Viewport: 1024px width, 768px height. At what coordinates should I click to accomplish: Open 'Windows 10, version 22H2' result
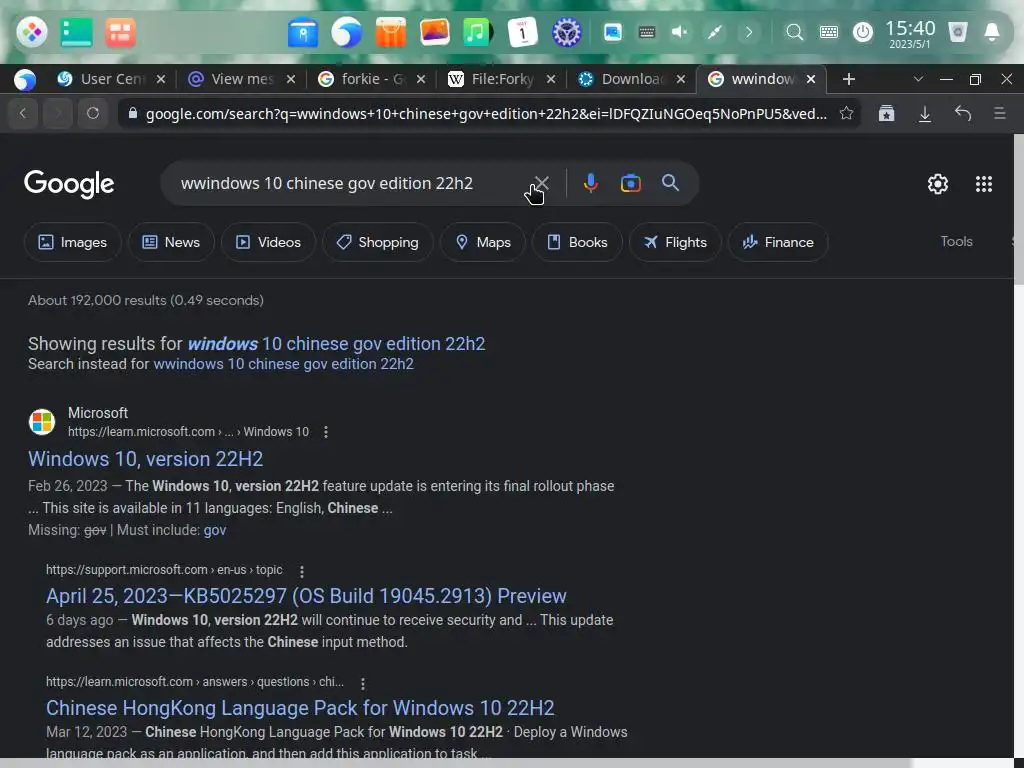coord(146,459)
